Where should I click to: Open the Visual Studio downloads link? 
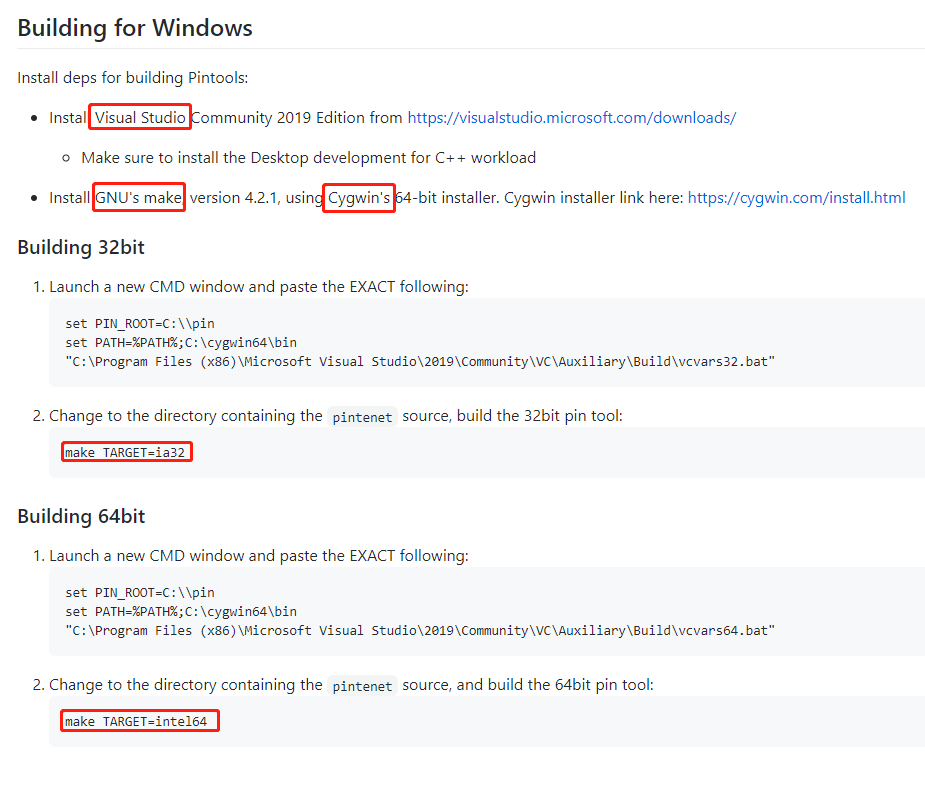point(571,118)
